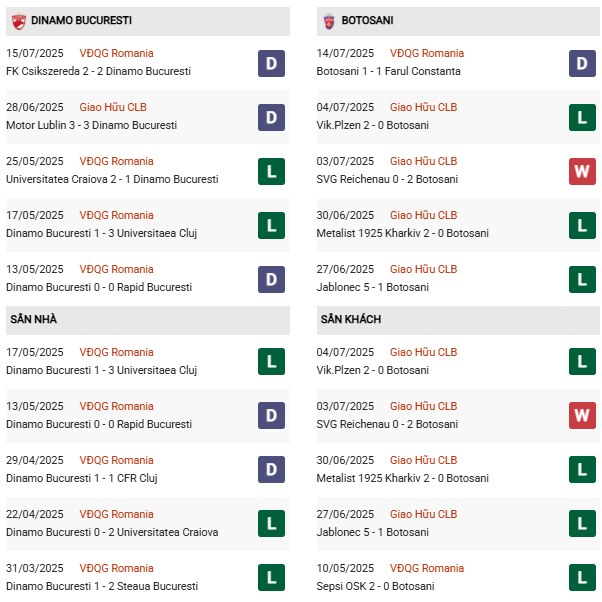Click L badge for Sepsi OSK match
This screenshot has width=602, height=602.
click(582, 577)
